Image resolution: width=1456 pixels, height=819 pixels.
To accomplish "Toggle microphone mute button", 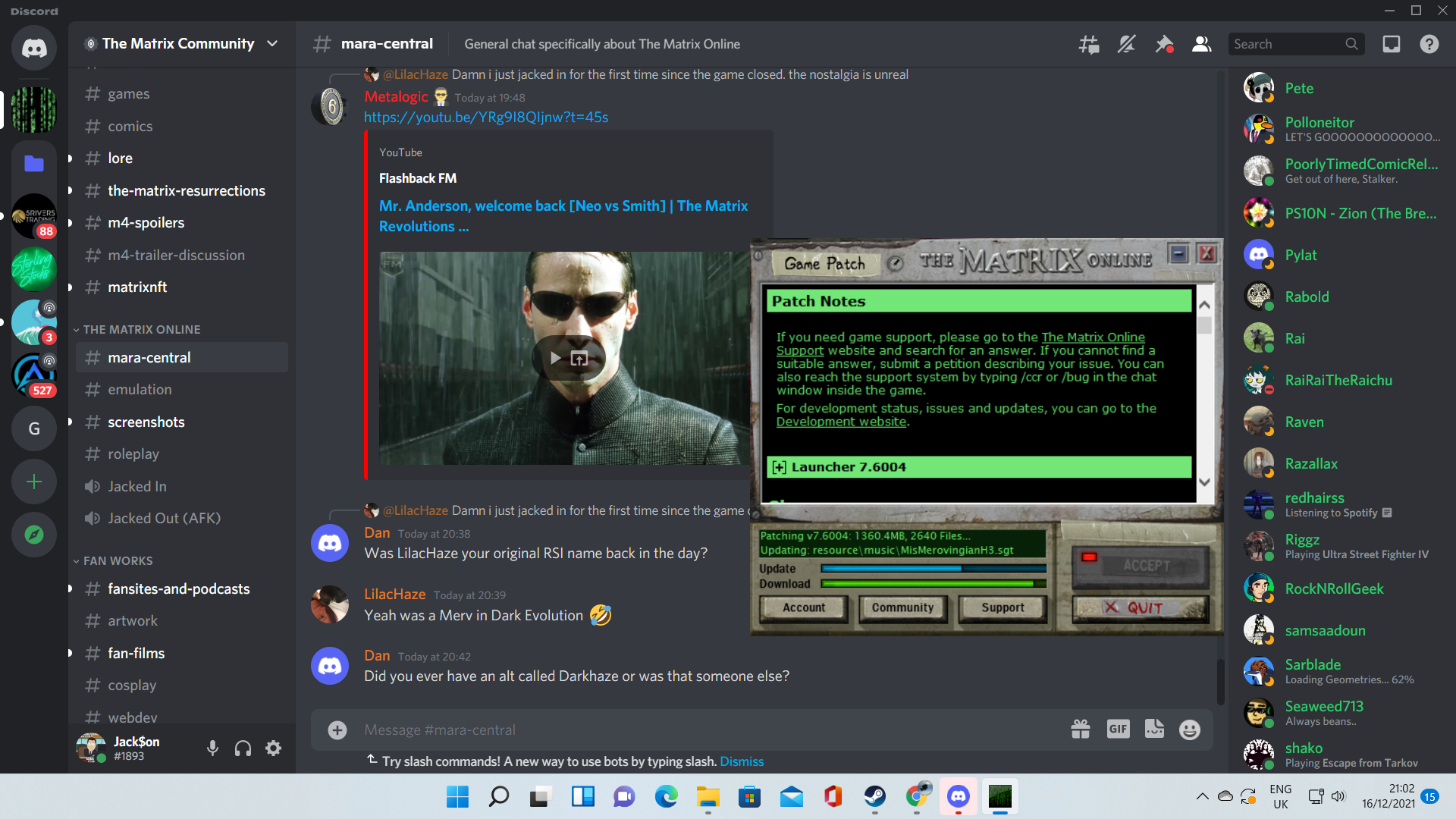I will pos(212,748).
